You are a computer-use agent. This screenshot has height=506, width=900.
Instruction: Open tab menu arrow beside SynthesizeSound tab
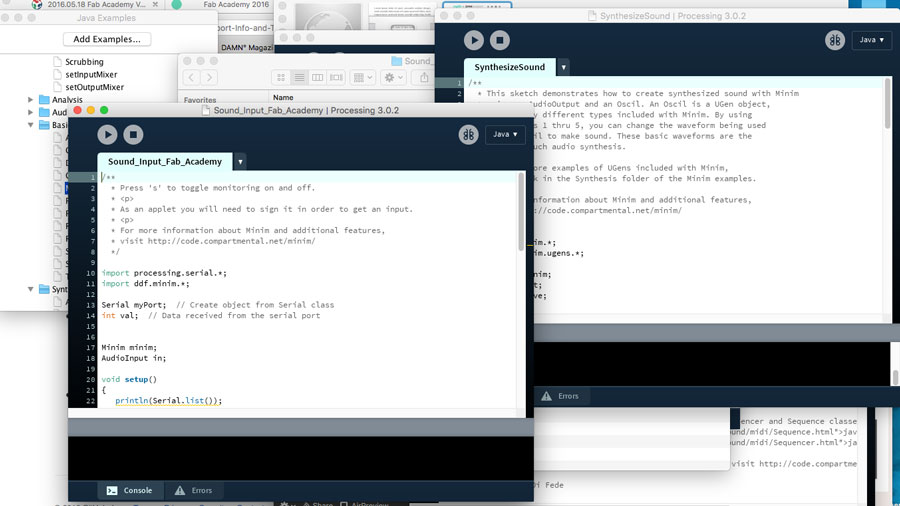coord(564,68)
